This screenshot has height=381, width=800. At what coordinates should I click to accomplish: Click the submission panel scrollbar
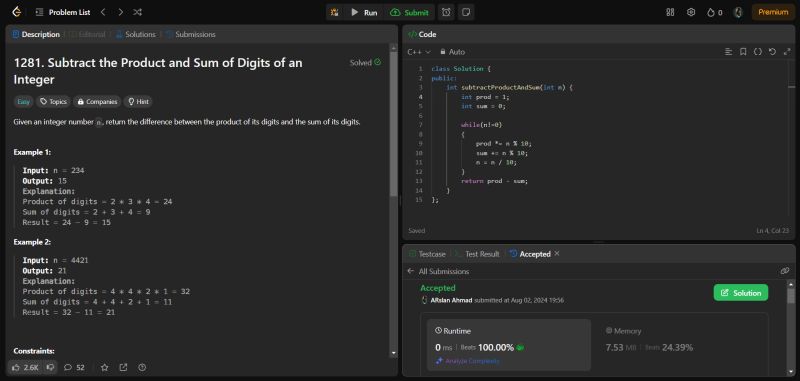(791, 296)
